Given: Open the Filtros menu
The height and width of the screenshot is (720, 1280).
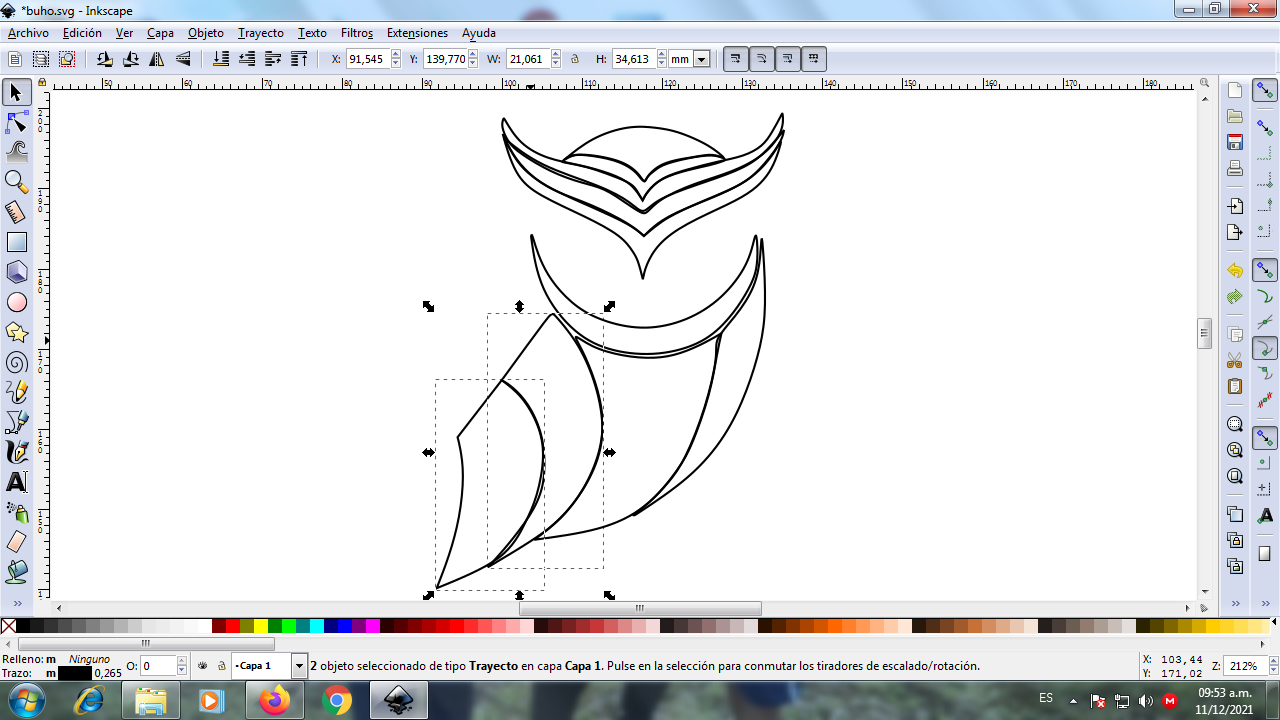Looking at the screenshot, I should point(357,33).
